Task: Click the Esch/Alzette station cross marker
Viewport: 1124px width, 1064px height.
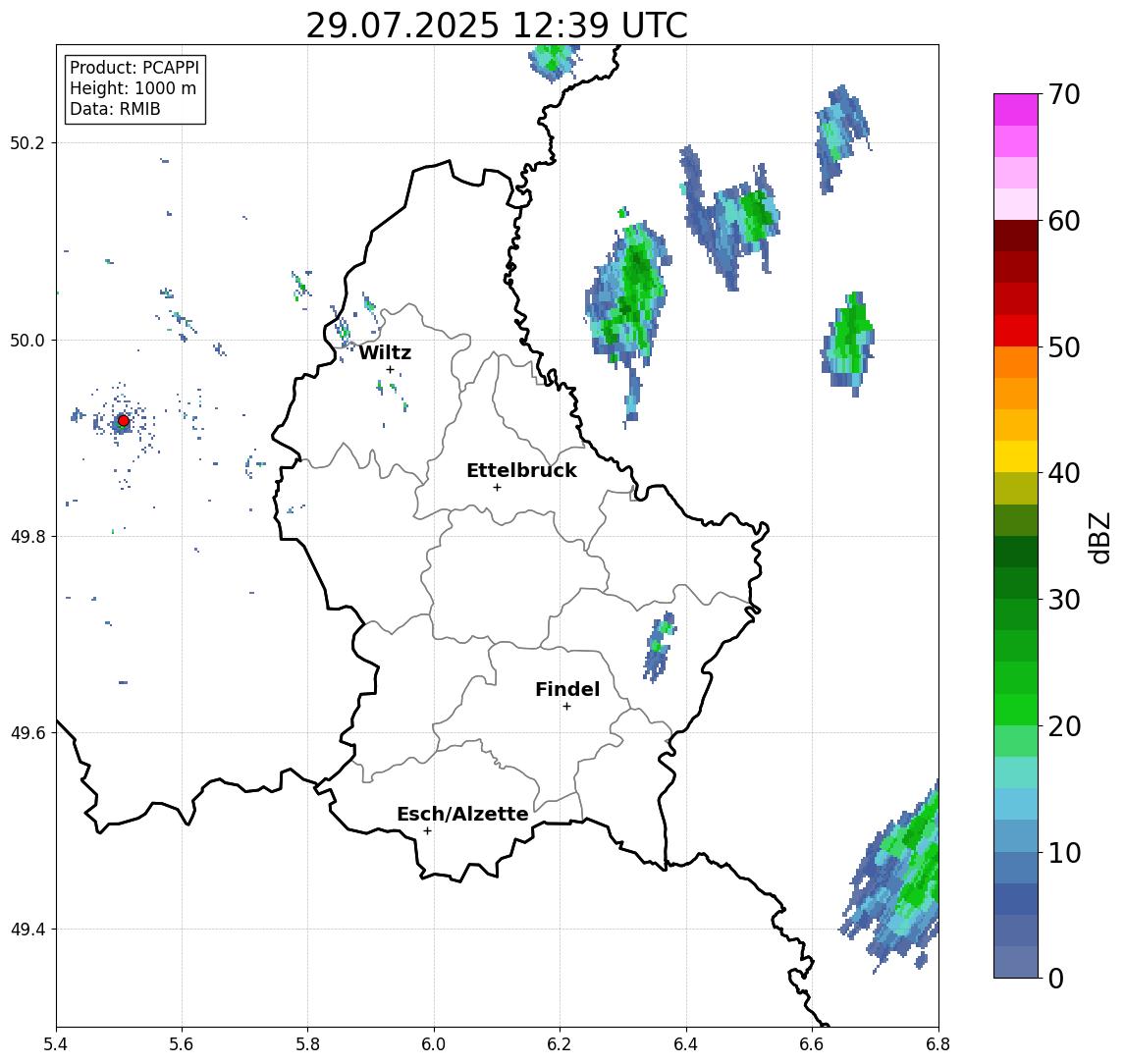Action: click(427, 831)
